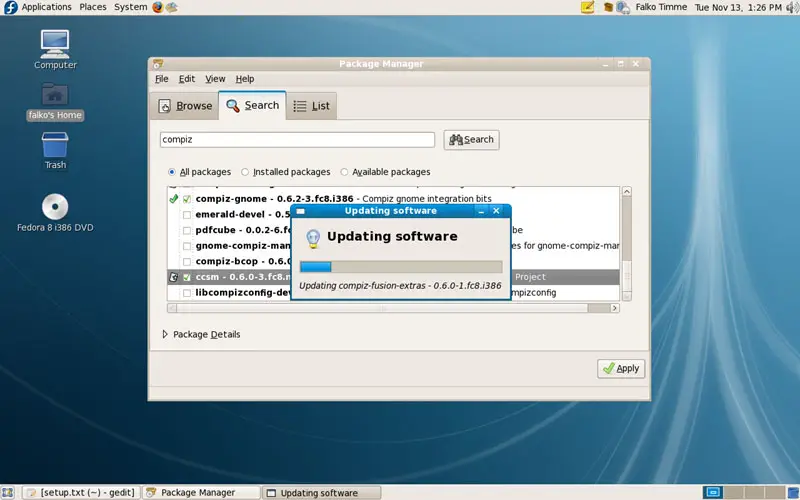Click the Show Desktop icon in bottom panel
The width and height of the screenshot is (800, 500).
tap(7, 492)
